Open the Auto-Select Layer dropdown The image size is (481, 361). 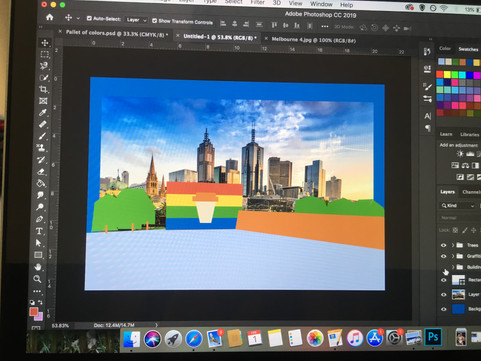pos(136,20)
